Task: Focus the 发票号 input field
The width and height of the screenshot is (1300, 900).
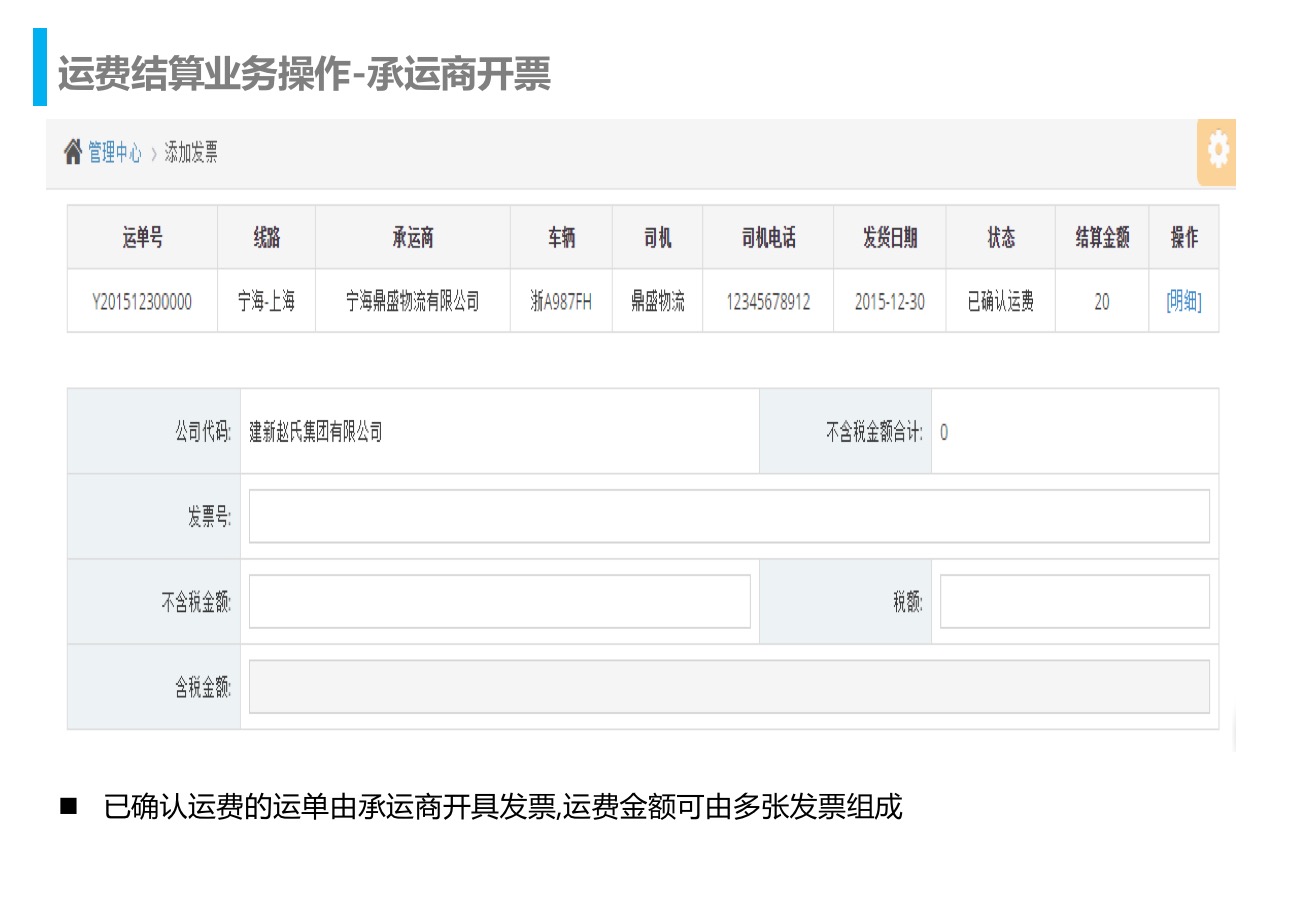Action: (x=728, y=516)
